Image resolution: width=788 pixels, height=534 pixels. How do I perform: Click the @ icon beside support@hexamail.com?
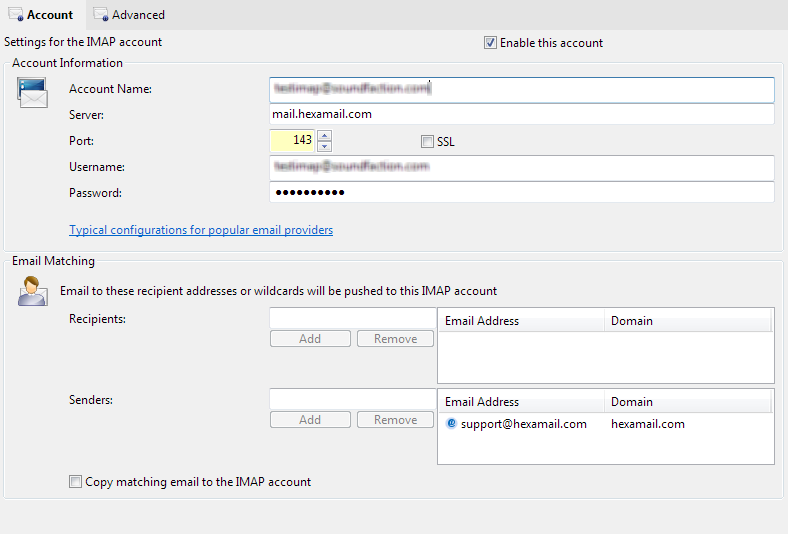pyautogui.click(x=451, y=424)
